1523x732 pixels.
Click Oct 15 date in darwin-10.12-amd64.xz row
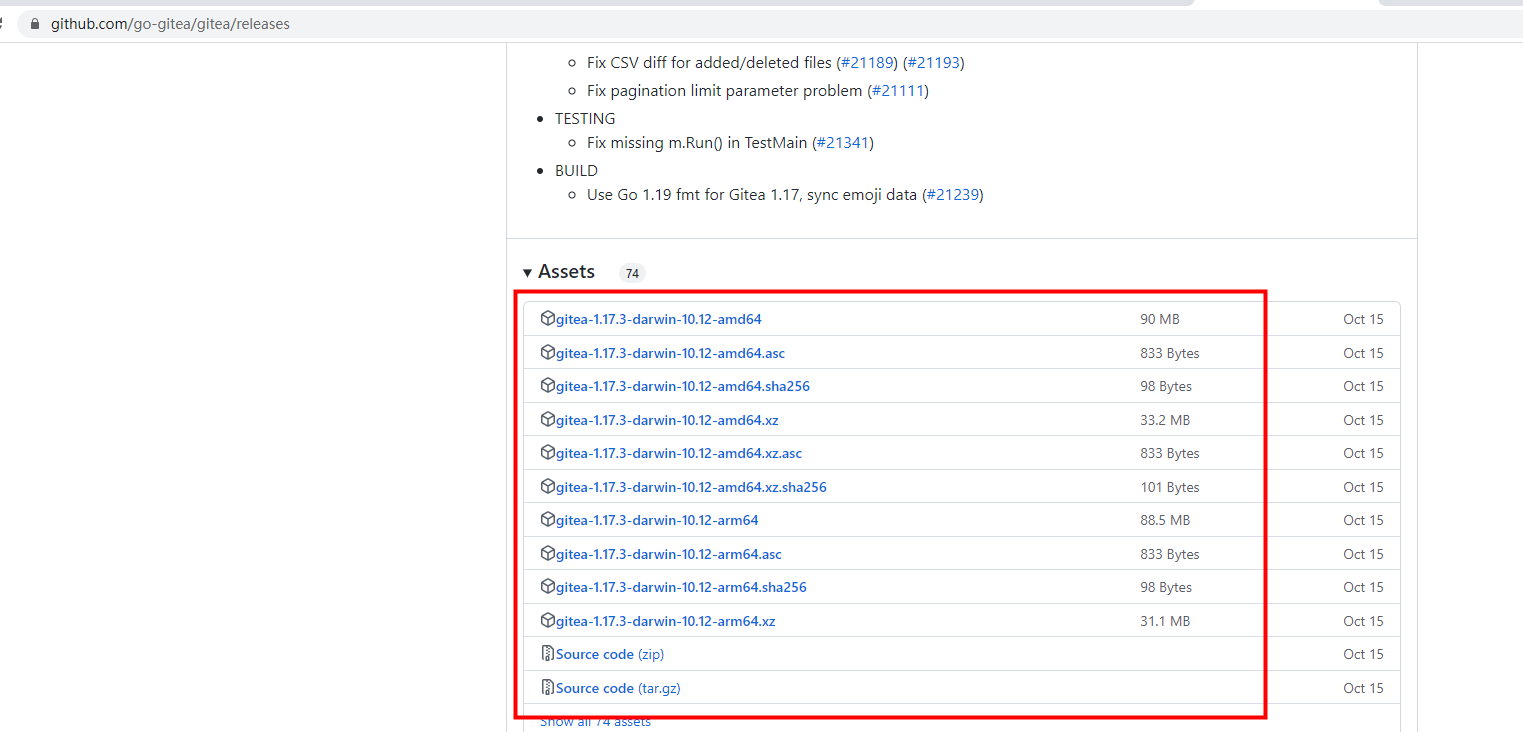tap(1363, 420)
